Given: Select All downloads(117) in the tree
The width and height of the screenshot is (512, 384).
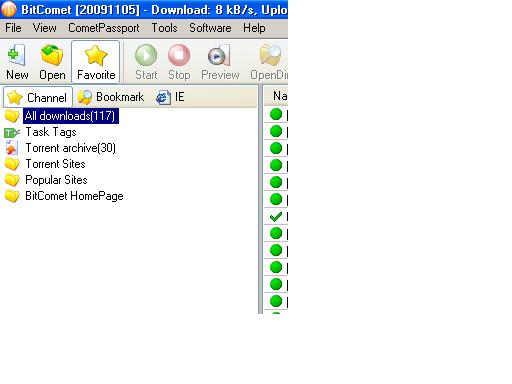Looking at the screenshot, I should (71, 116).
